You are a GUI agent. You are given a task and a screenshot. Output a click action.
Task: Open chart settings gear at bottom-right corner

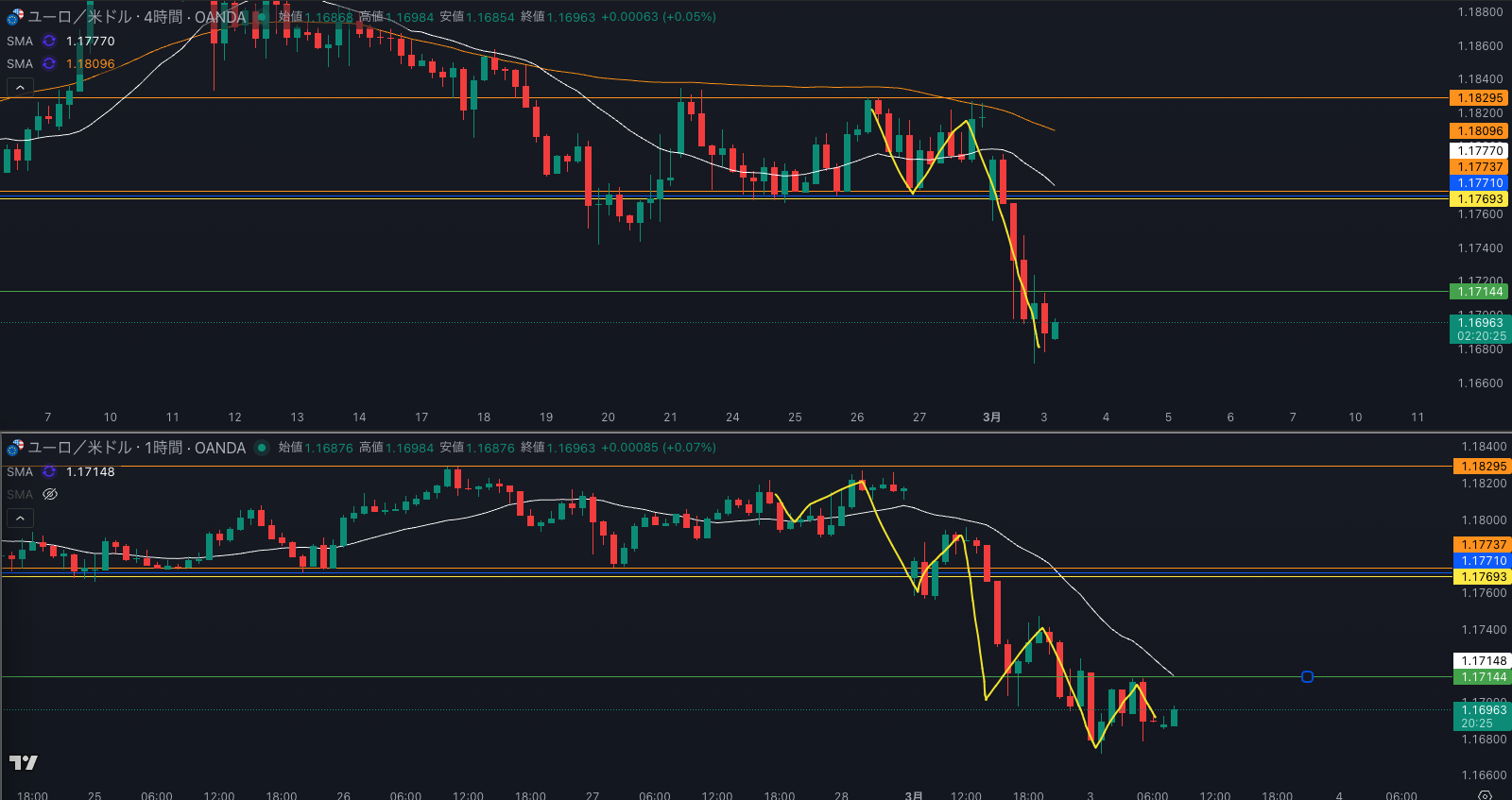[x=1485, y=794]
